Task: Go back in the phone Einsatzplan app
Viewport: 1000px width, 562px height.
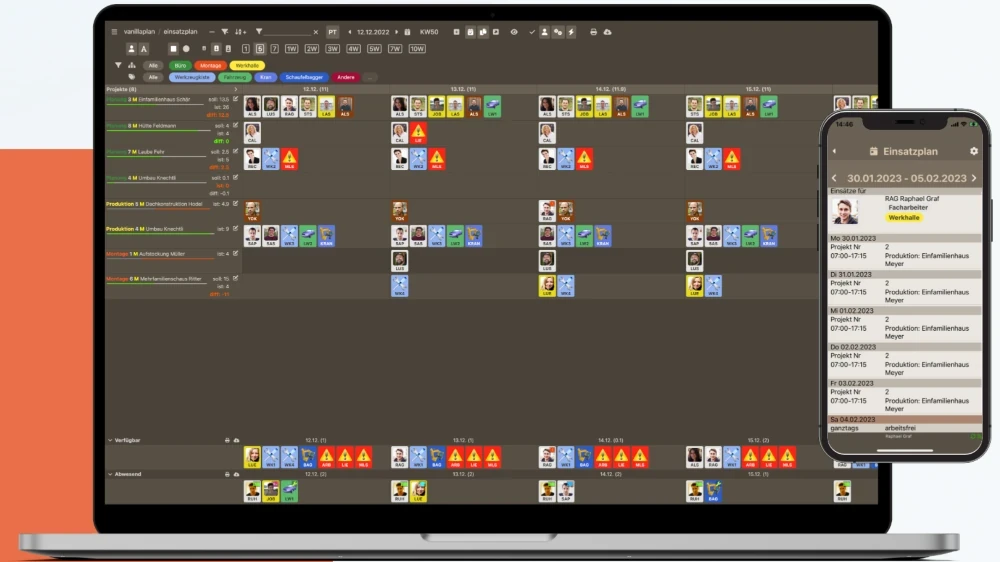Action: click(x=834, y=151)
